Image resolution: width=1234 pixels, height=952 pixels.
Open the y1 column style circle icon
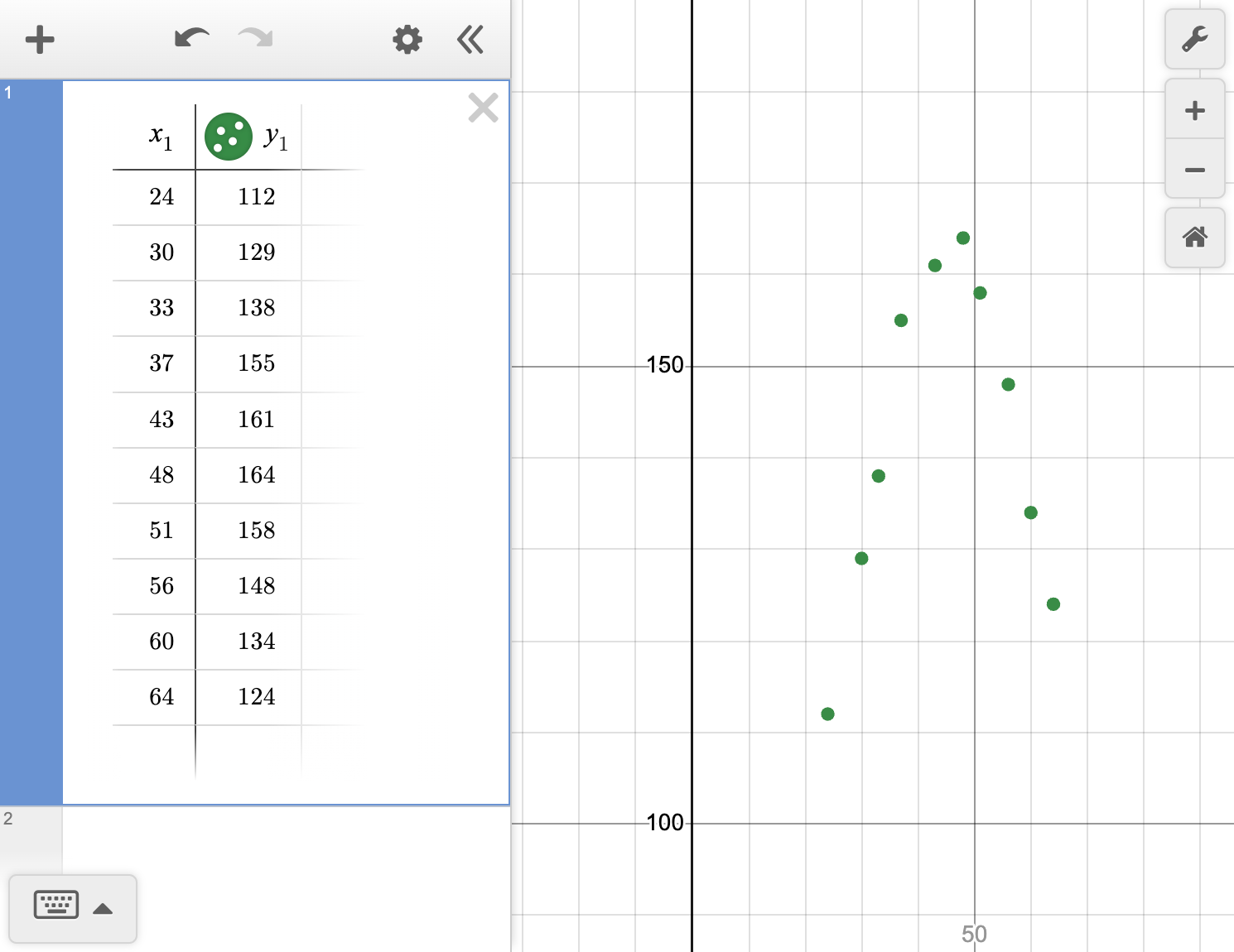(228, 136)
